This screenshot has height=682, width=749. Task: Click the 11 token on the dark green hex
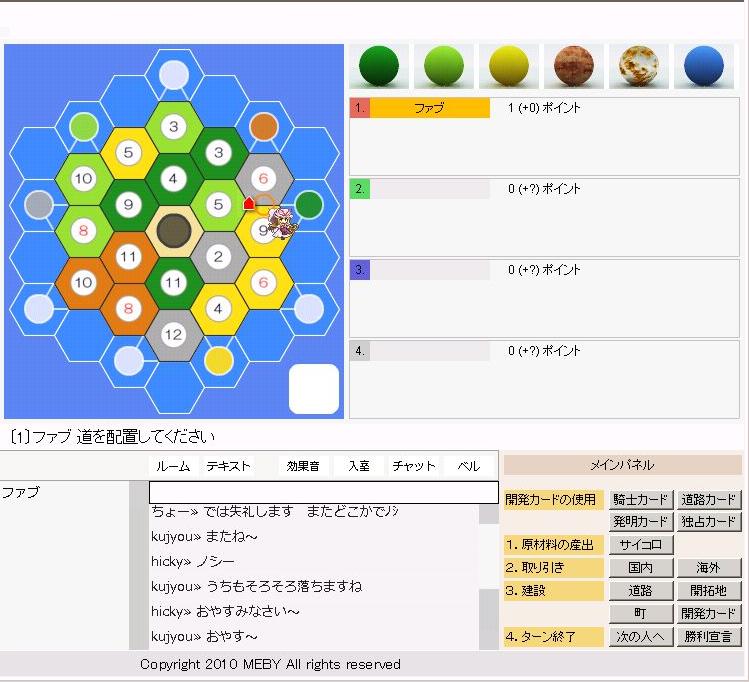tap(173, 283)
